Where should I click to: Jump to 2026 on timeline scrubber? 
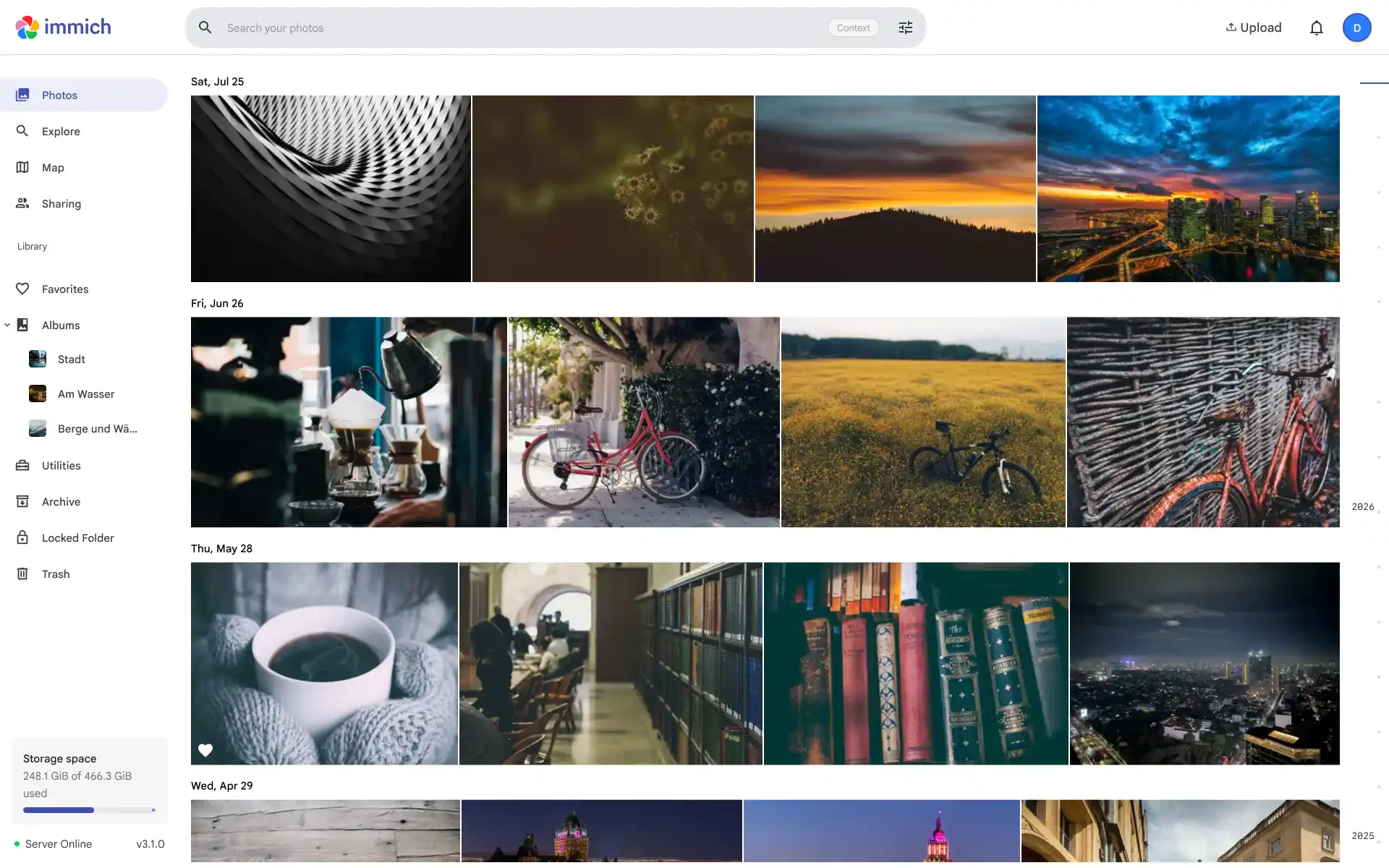click(1363, 506)
